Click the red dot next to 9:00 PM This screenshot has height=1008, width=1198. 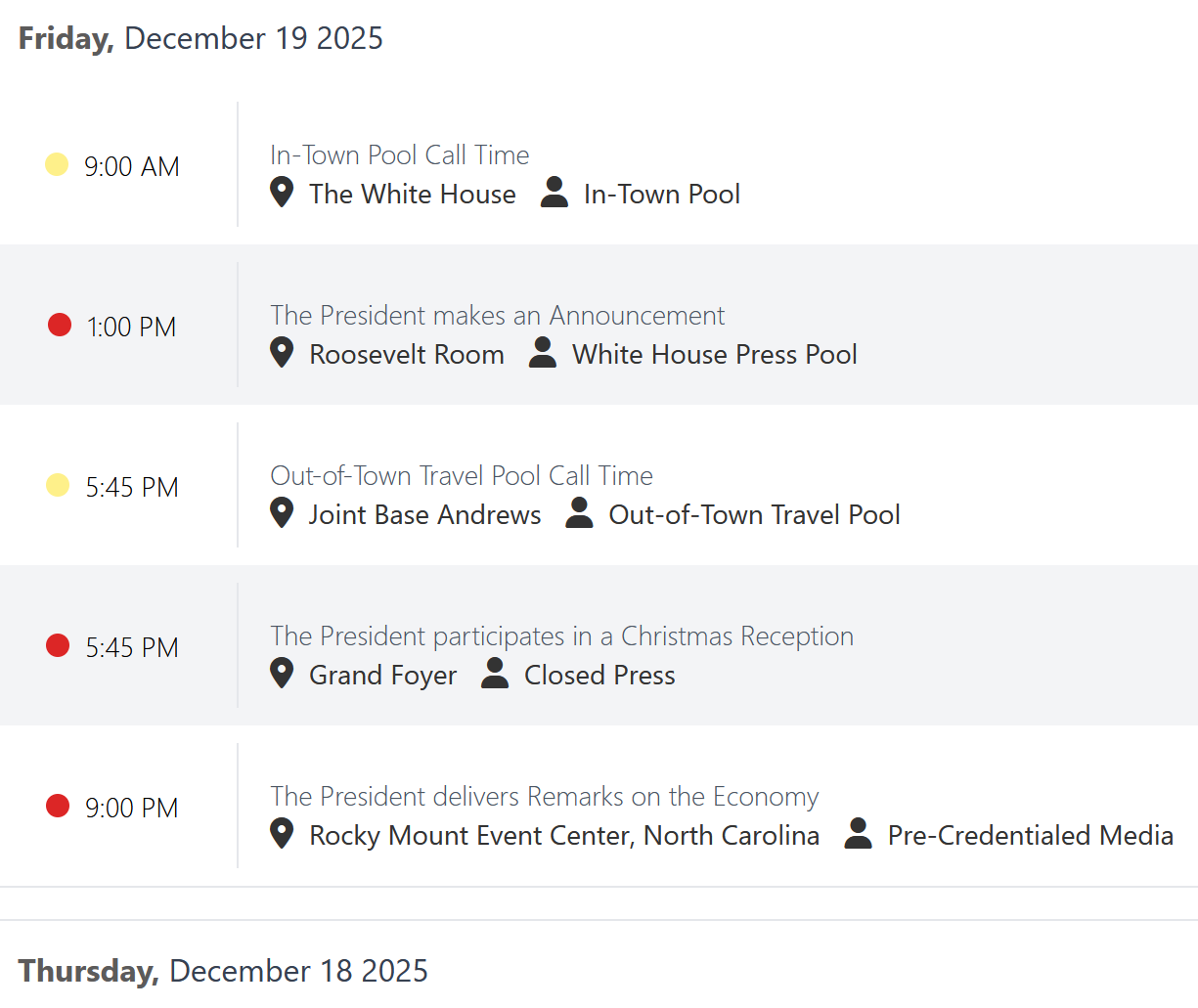click(58, 806)
